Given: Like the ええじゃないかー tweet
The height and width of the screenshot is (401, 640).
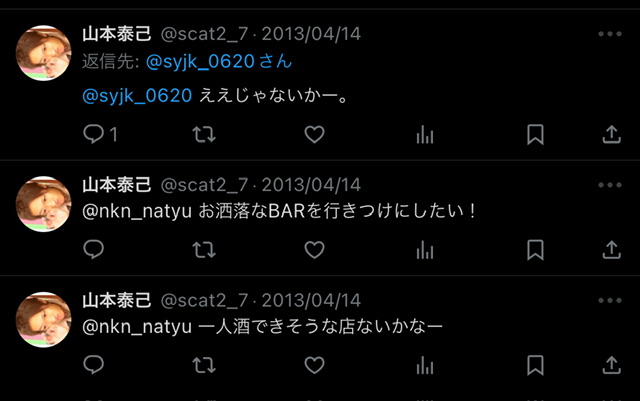Looking at the screenshot, I should point(314,134).
